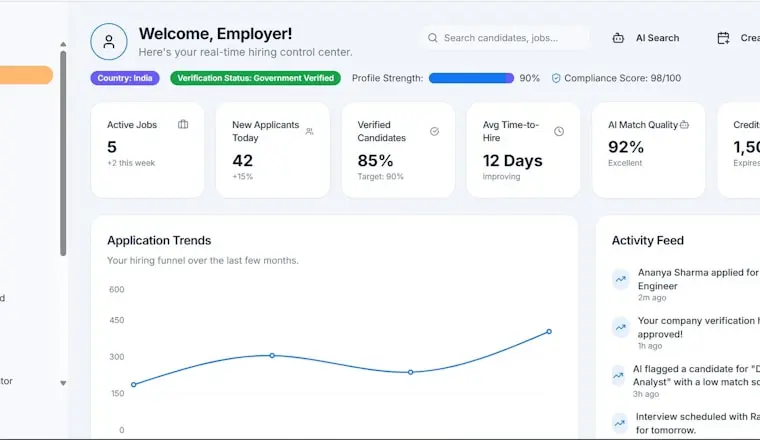Click the trend icon beside Interview scheduled activity
The image size is (760, 440).
619,423
